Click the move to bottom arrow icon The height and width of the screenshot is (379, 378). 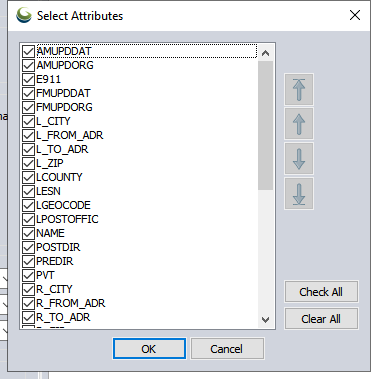(x=299, y=194)
